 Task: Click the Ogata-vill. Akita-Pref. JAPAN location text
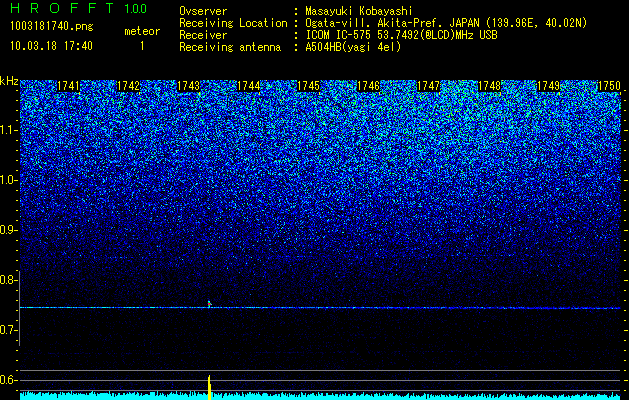tap(446, 23)
